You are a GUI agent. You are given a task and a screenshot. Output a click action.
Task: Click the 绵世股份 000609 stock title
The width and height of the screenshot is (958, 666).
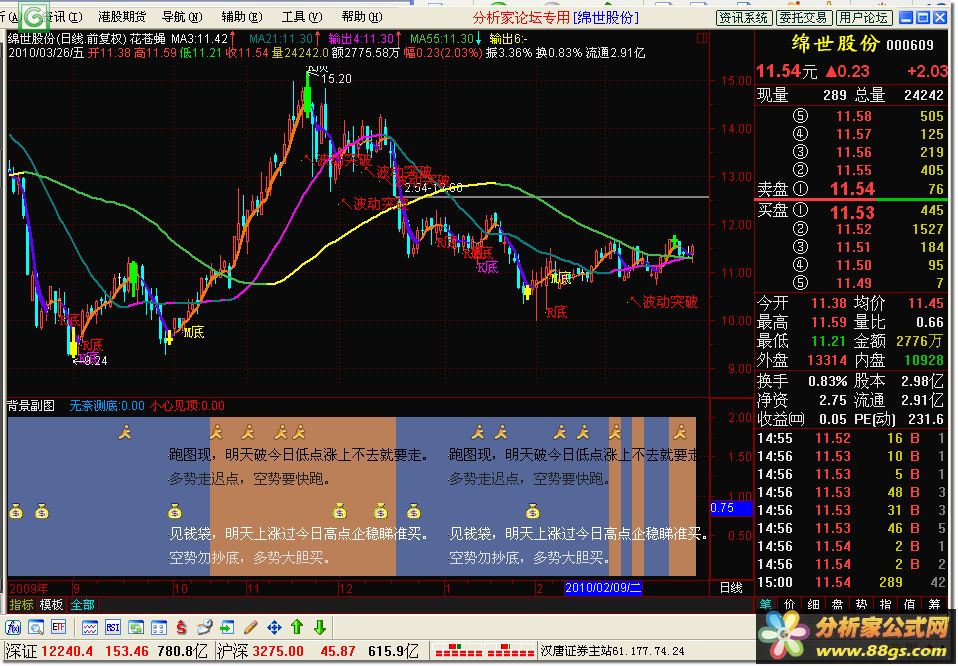point(862,44)
